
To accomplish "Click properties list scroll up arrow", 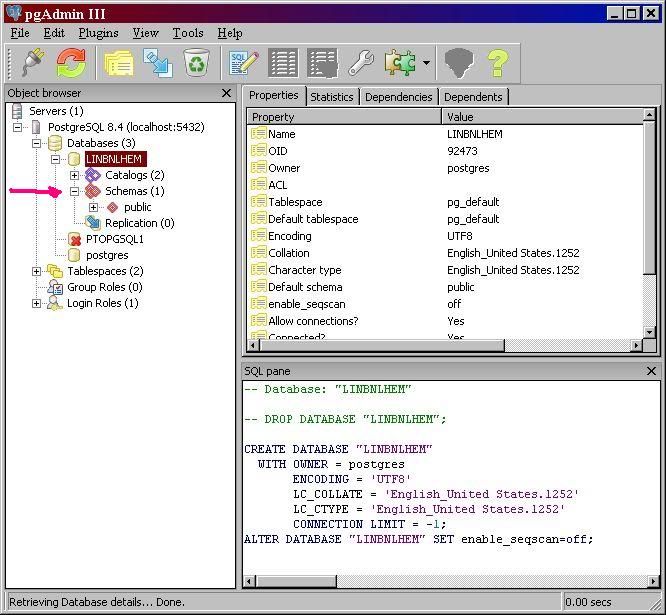I will 649,115.
